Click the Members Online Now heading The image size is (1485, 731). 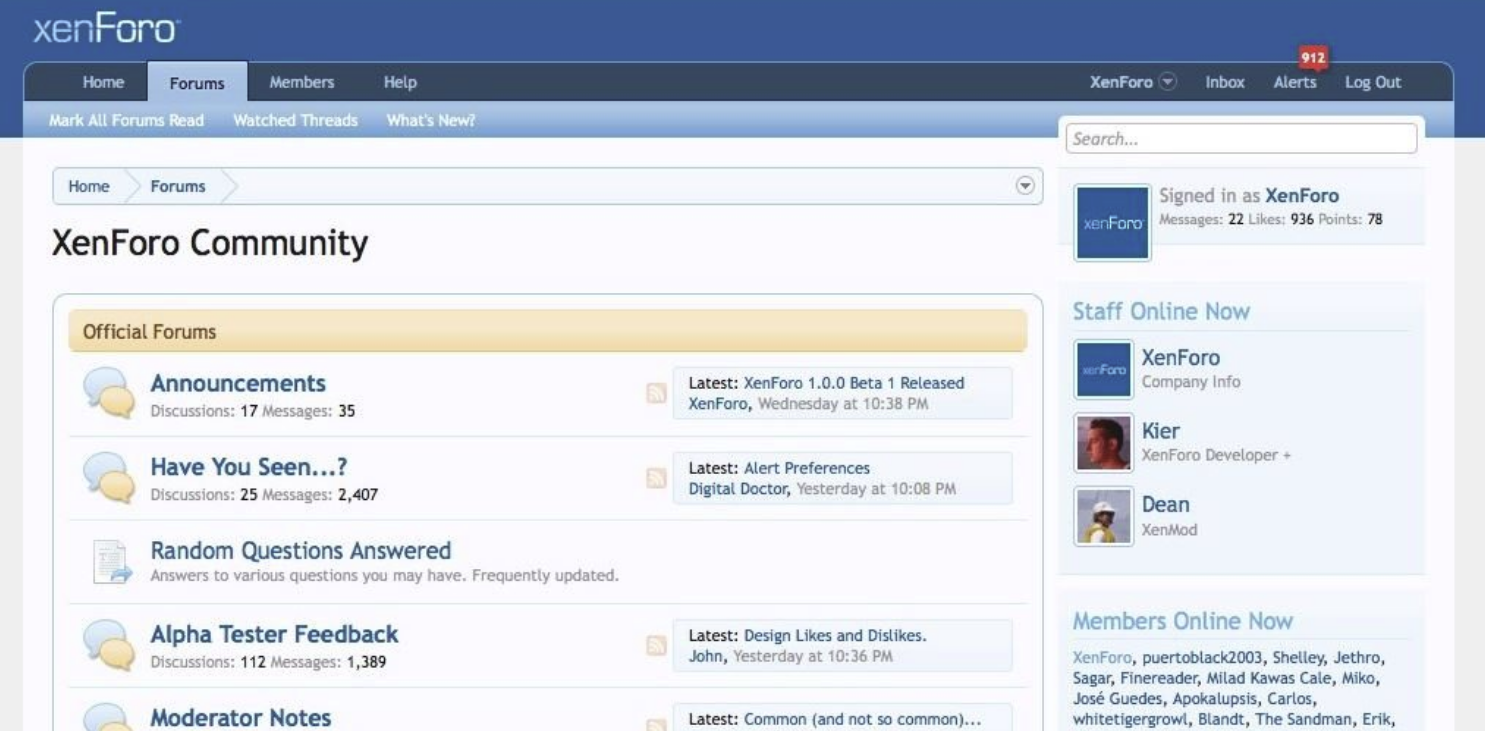pos(1183,621)
